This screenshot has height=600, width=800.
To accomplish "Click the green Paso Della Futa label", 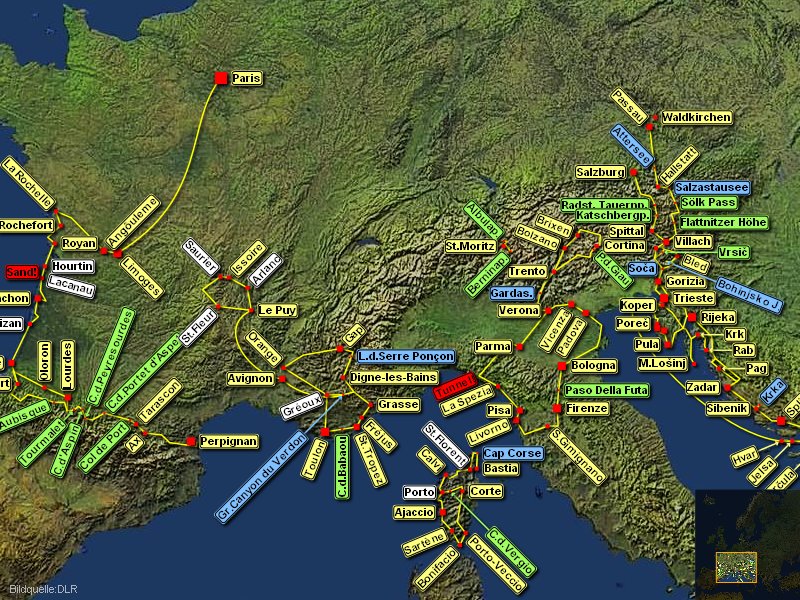I will pyautogui.click(x=606, y=389).
